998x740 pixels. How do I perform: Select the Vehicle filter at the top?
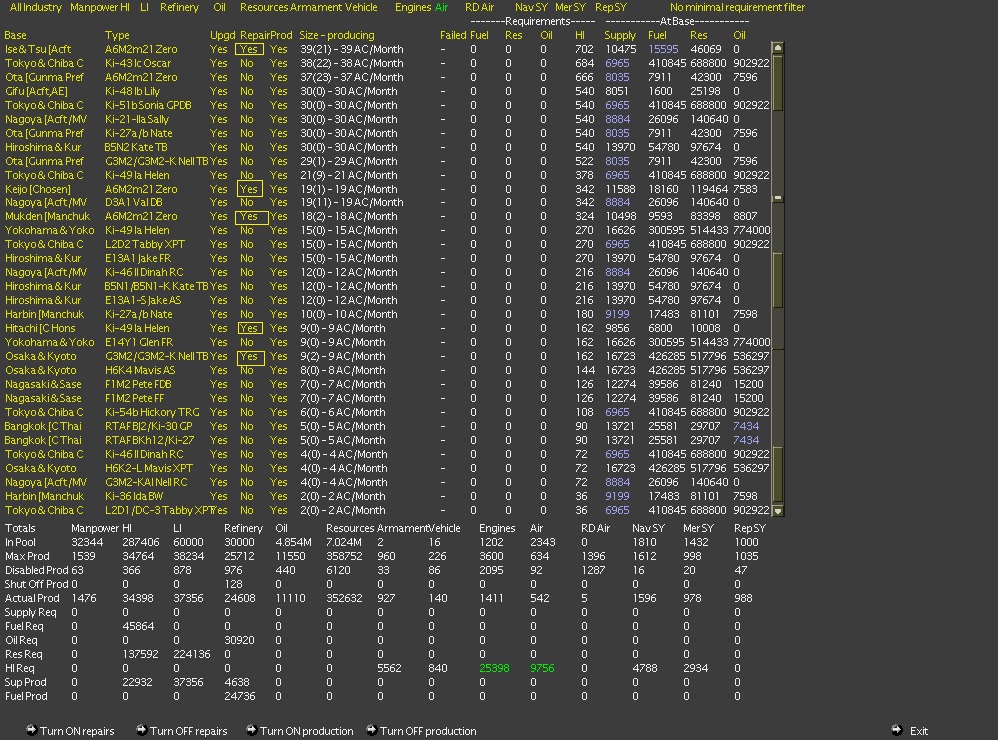[x=361, y=8]
